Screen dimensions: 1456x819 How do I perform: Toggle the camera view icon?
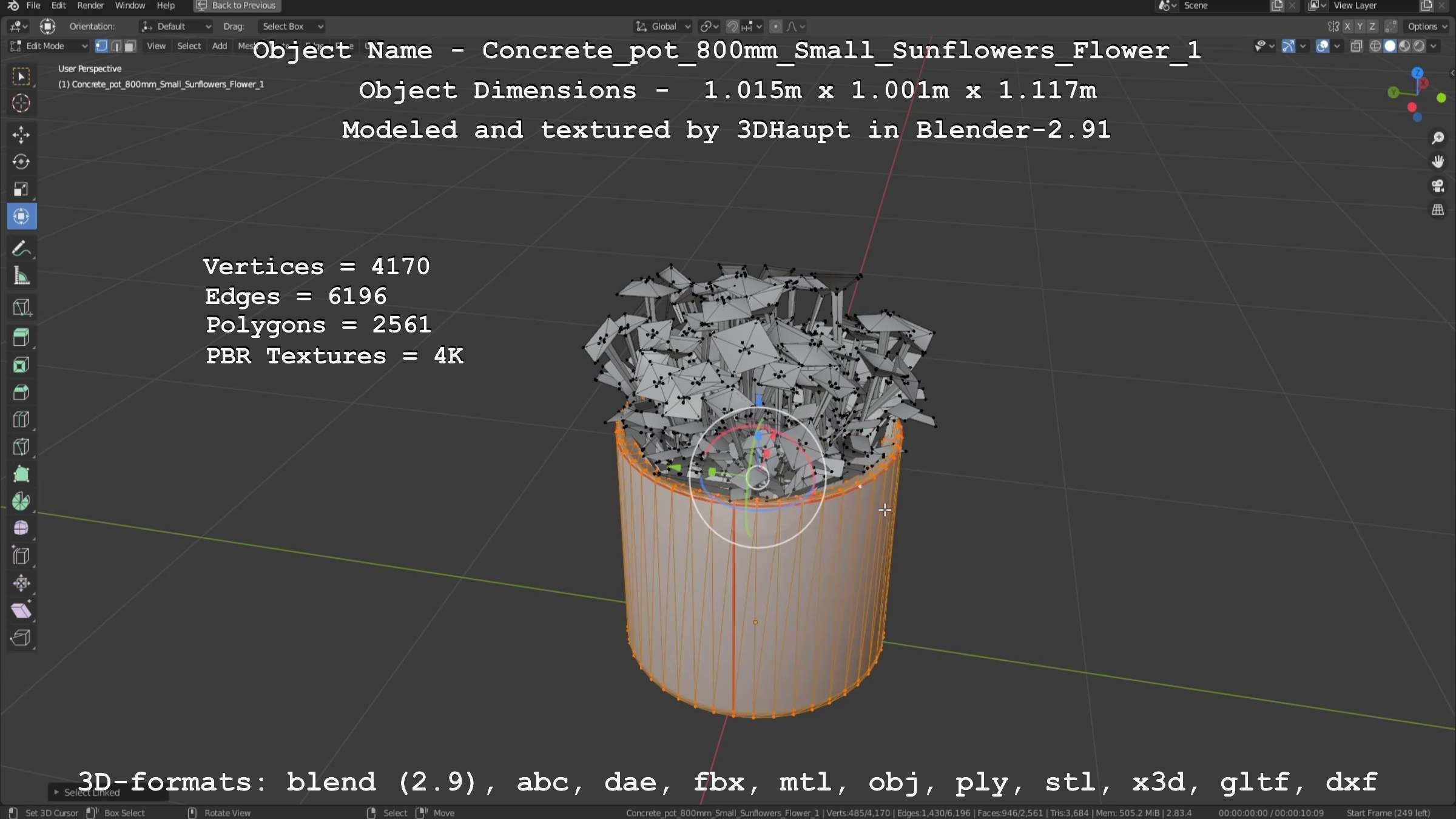(x=1437, y=186)
